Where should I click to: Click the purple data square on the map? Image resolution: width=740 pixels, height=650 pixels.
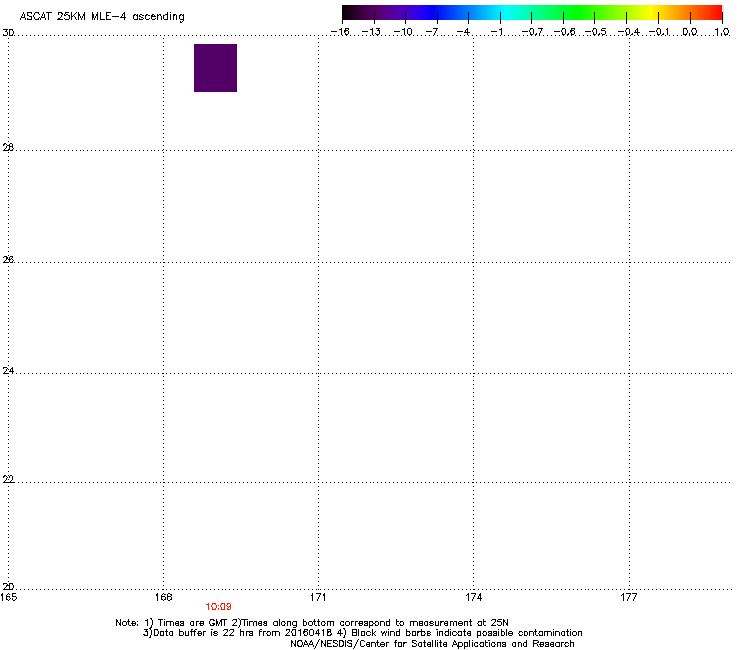[215, 68]
